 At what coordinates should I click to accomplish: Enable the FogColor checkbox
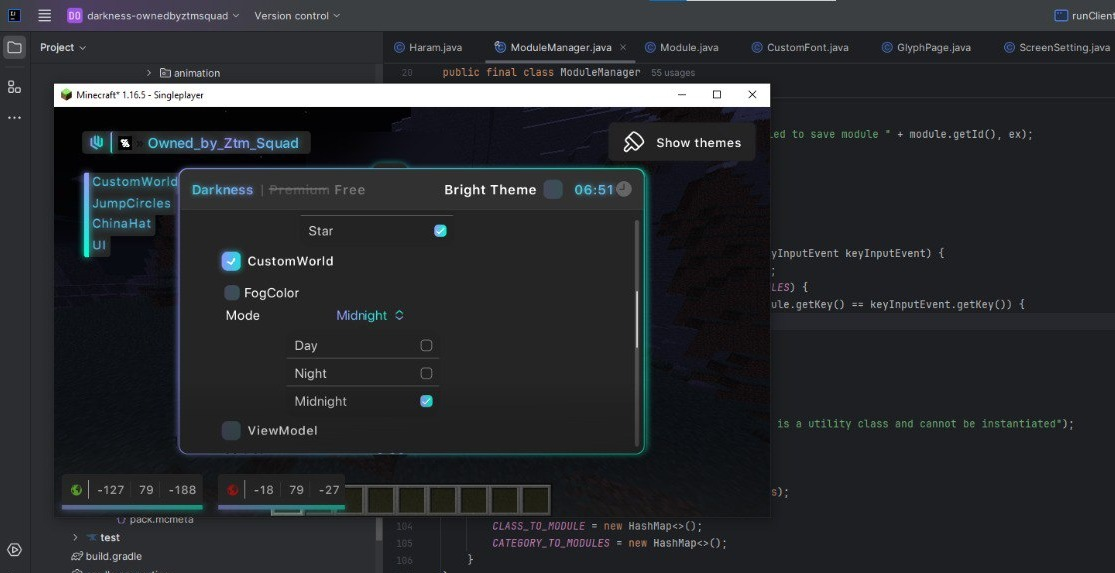point(232,292)
